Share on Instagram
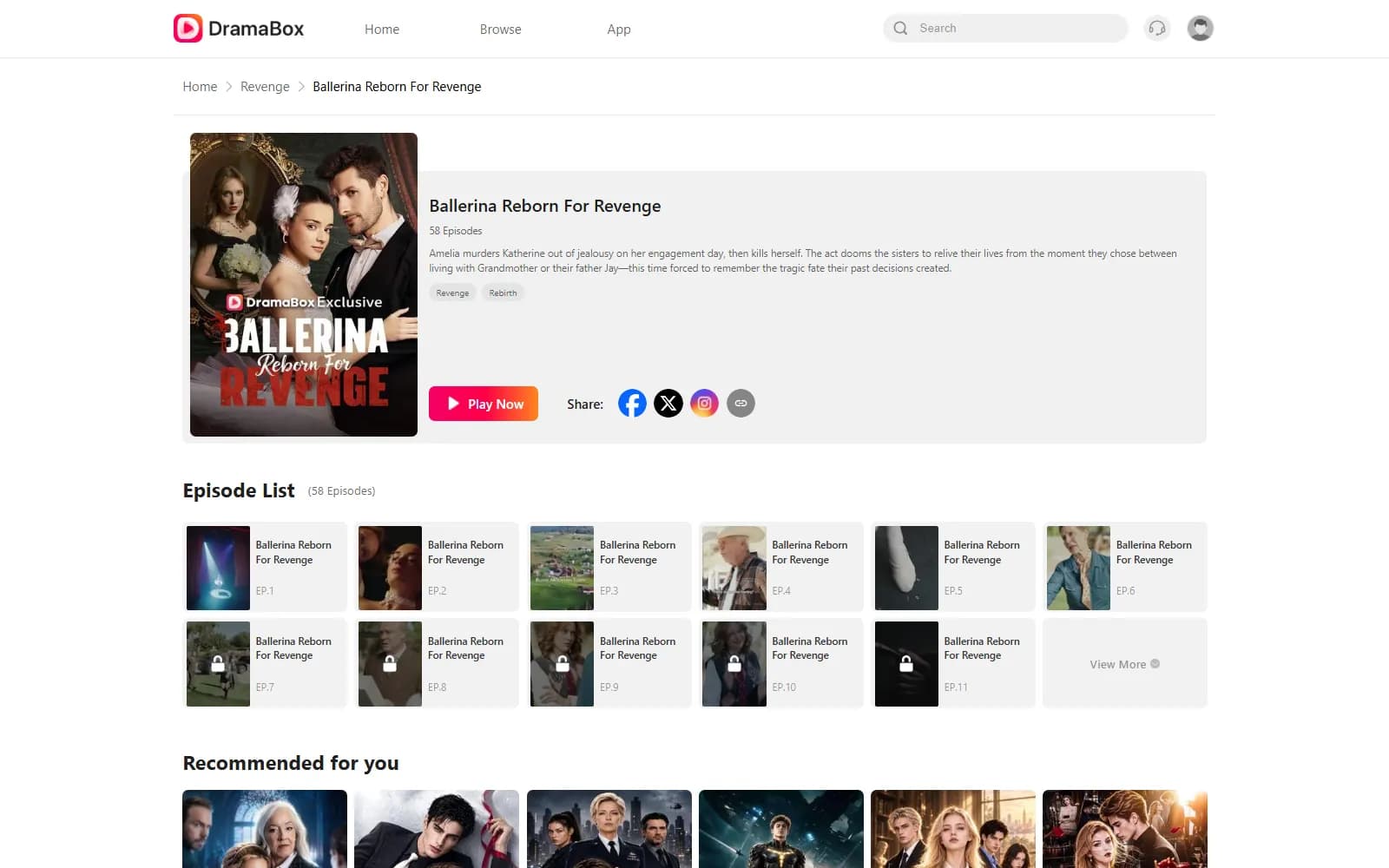1389x868 pixels. (704, 404)
